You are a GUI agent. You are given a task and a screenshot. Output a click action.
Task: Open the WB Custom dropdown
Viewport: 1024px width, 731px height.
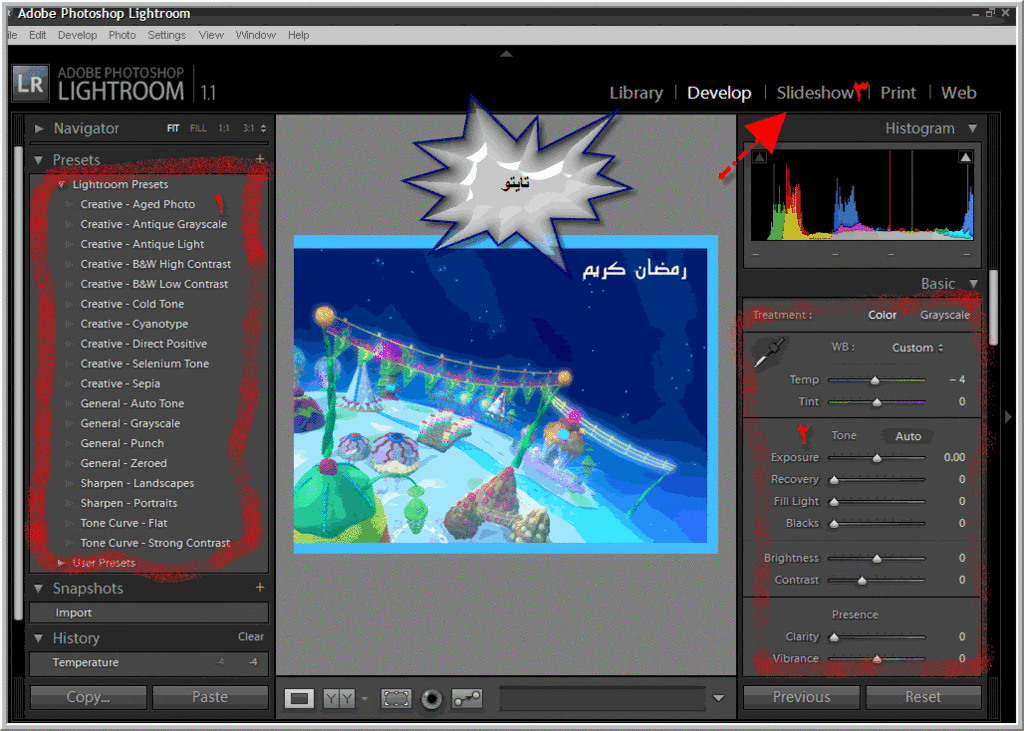click(918, 348)
